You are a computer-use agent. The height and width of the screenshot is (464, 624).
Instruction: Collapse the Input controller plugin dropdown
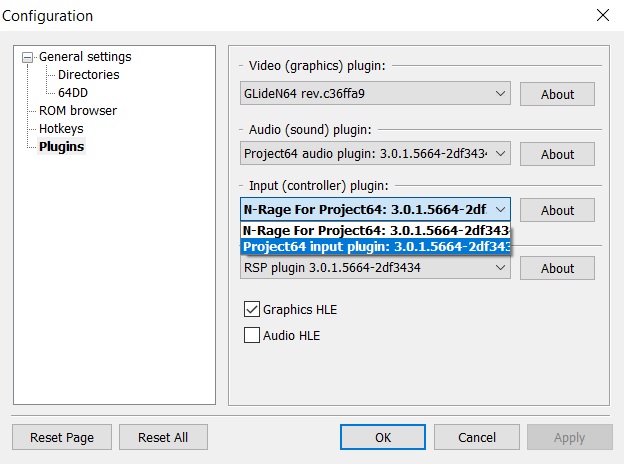point(501,209)
